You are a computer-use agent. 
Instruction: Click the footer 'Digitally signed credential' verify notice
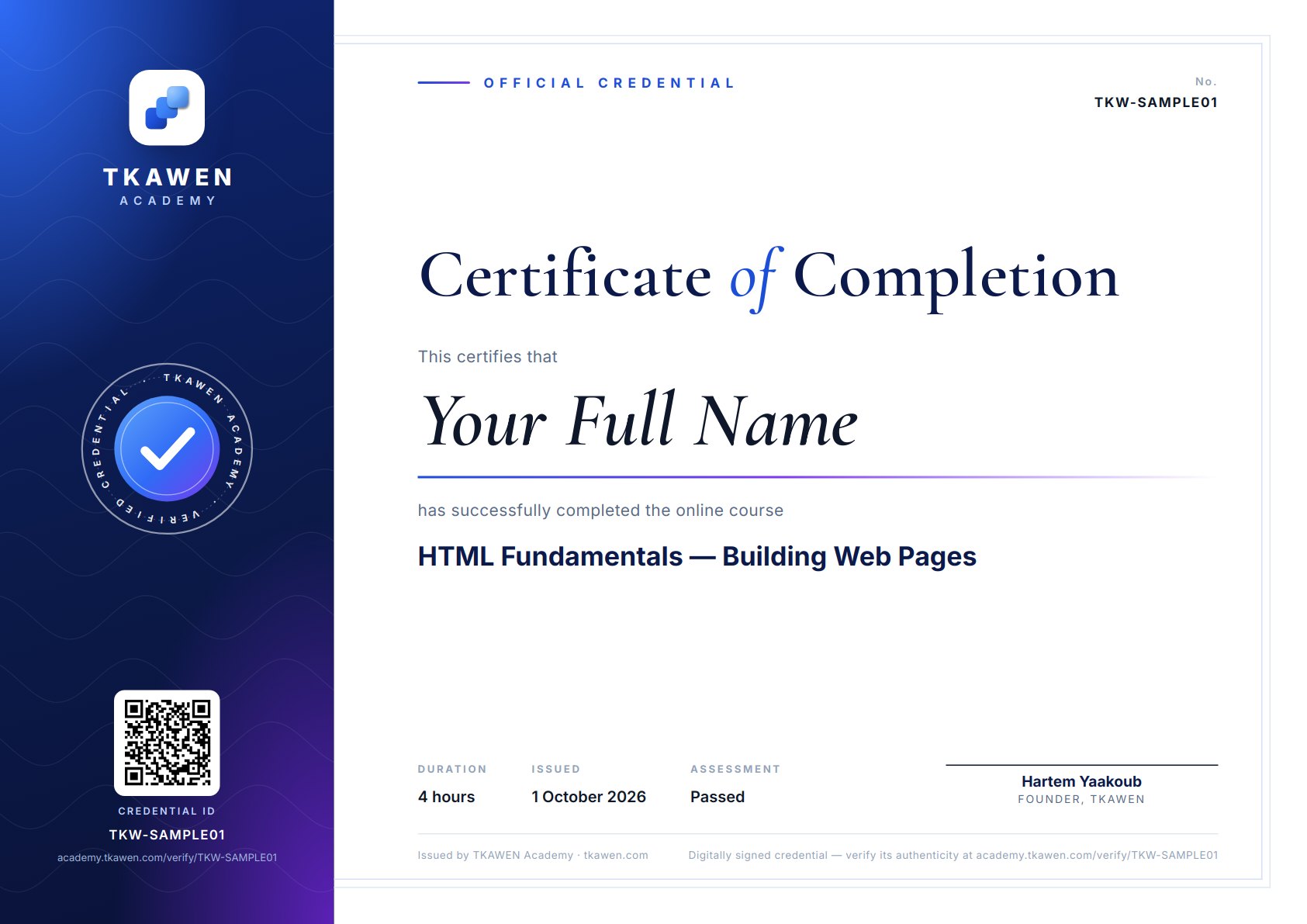[953, 855]
